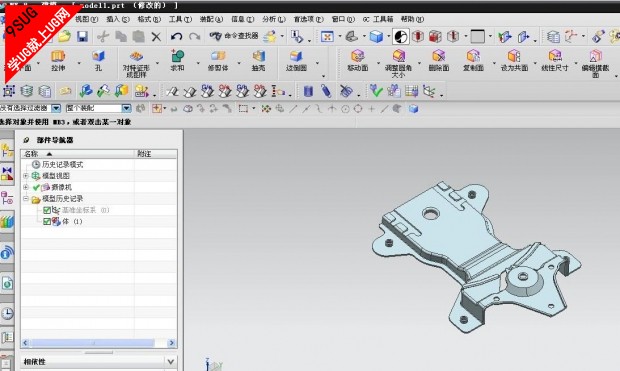
Task: Uncheck the 基准坐标系 (0) checkbox
Action: point(47,210)
